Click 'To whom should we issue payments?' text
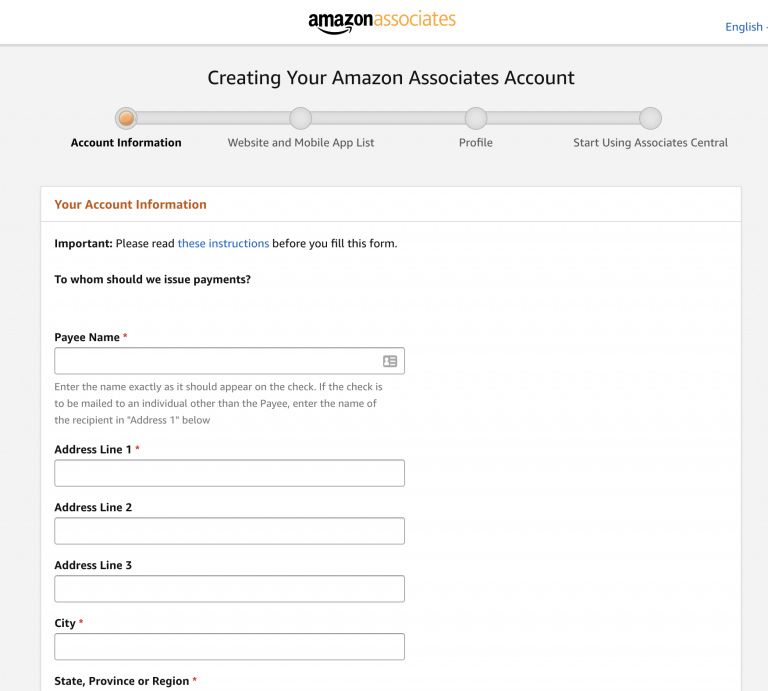 pos(152,279)
